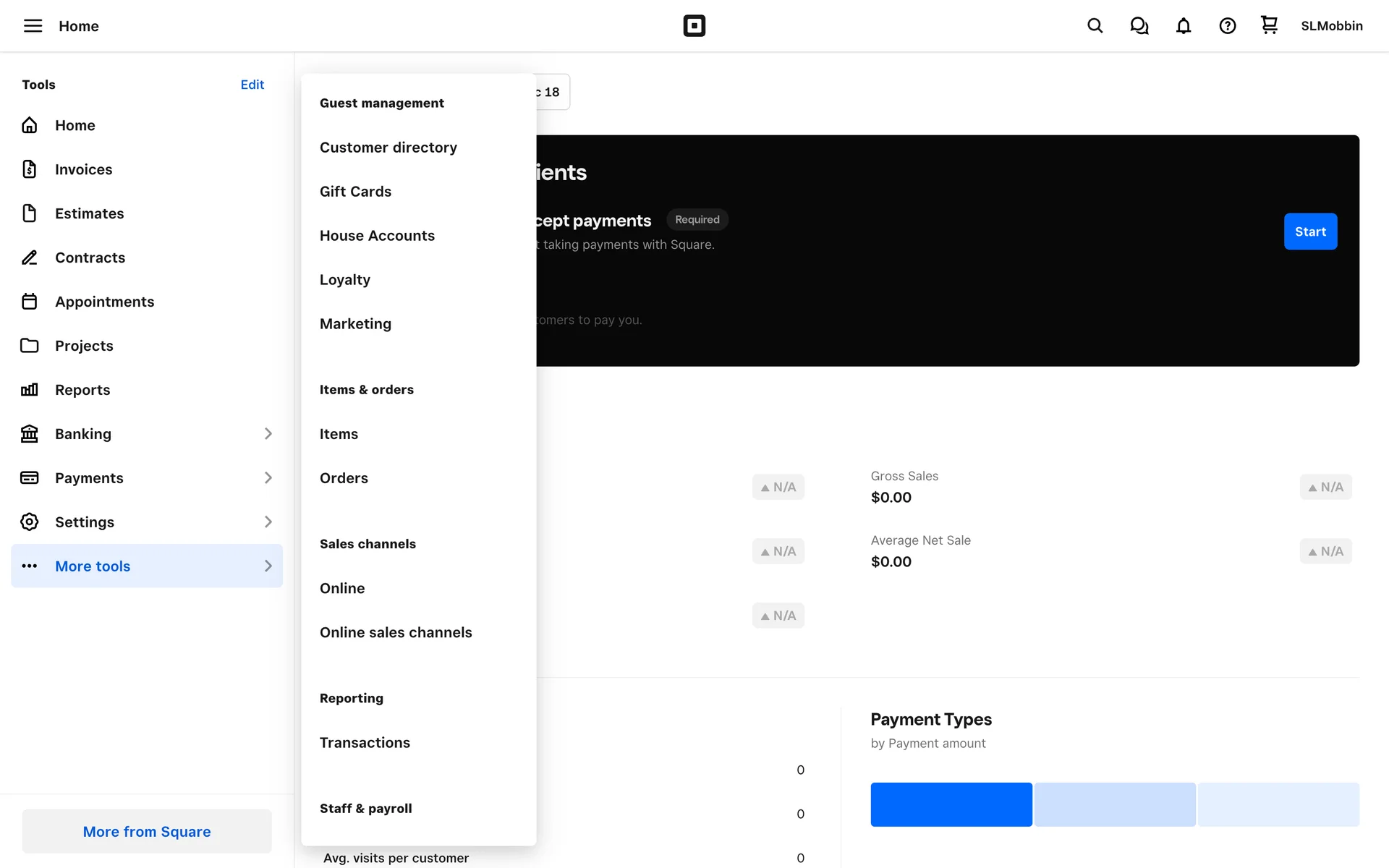
Task: Click the Edit tools link
Action: pos(252,85)
